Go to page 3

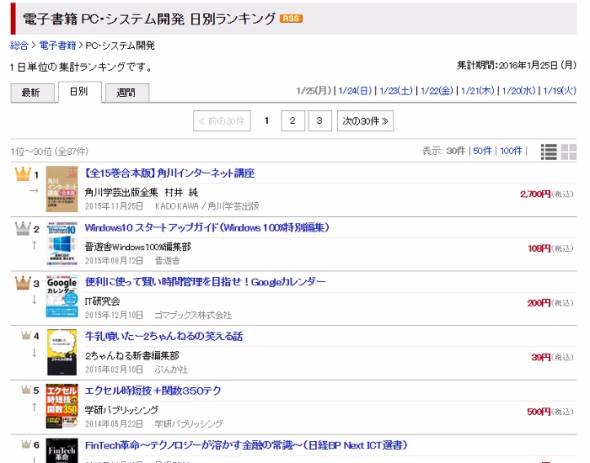click(x=319, y=121)
